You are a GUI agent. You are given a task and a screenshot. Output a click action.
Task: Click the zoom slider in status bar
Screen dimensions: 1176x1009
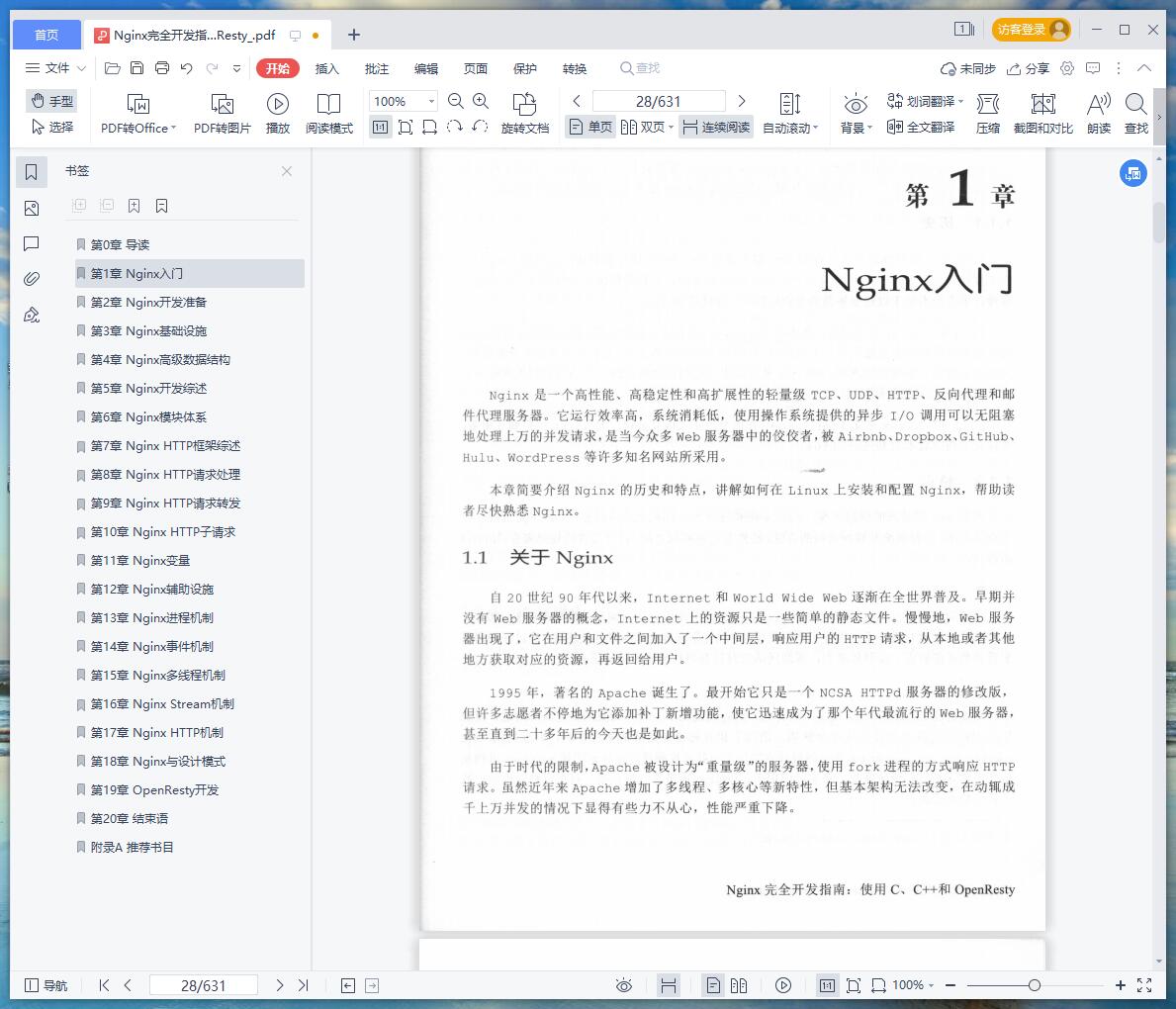tap(1035, 985)
